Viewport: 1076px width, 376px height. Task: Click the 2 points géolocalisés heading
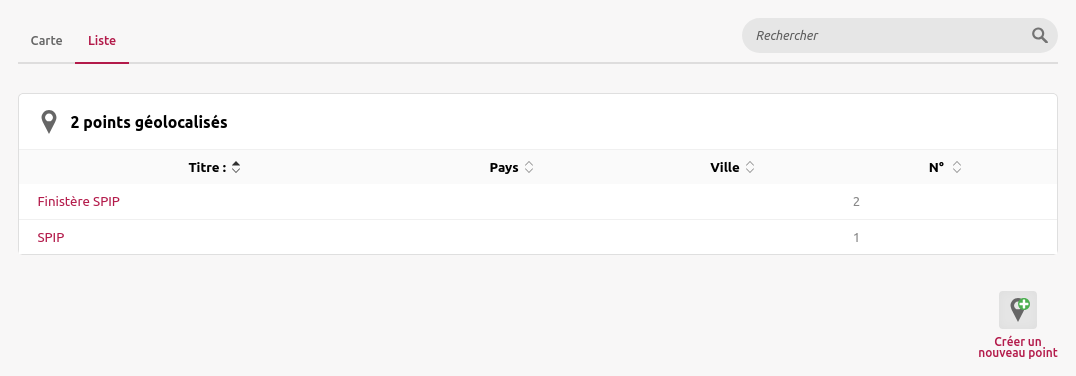point(149,123)
